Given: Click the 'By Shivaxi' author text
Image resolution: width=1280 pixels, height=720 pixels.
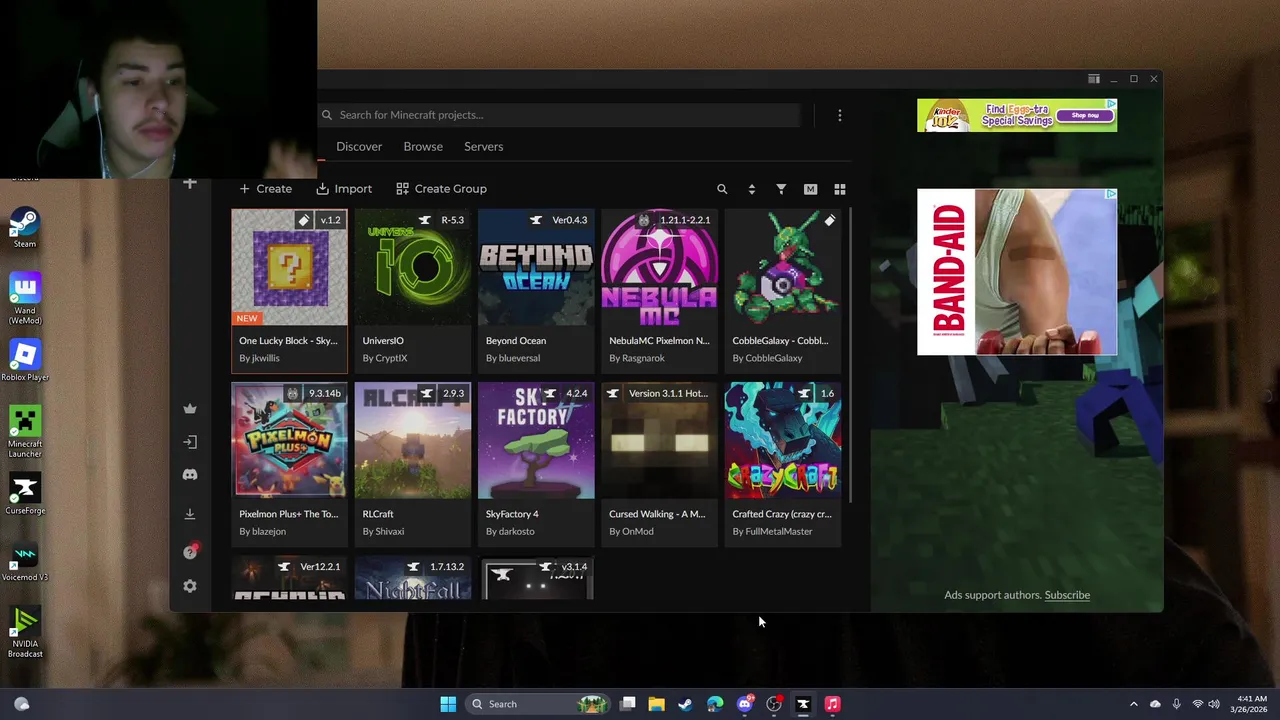Looking at the screenshot, I should coord(383,531).
